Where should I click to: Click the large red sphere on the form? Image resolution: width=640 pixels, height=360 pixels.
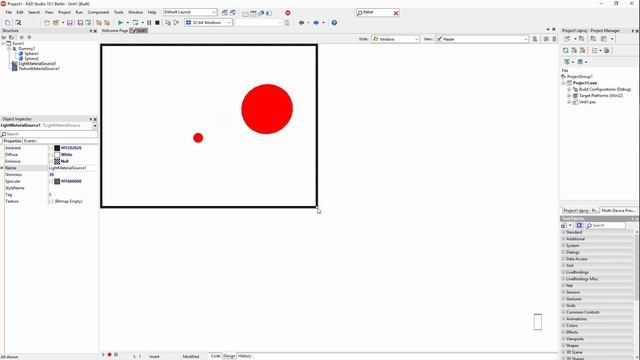[x=267, y=109]
